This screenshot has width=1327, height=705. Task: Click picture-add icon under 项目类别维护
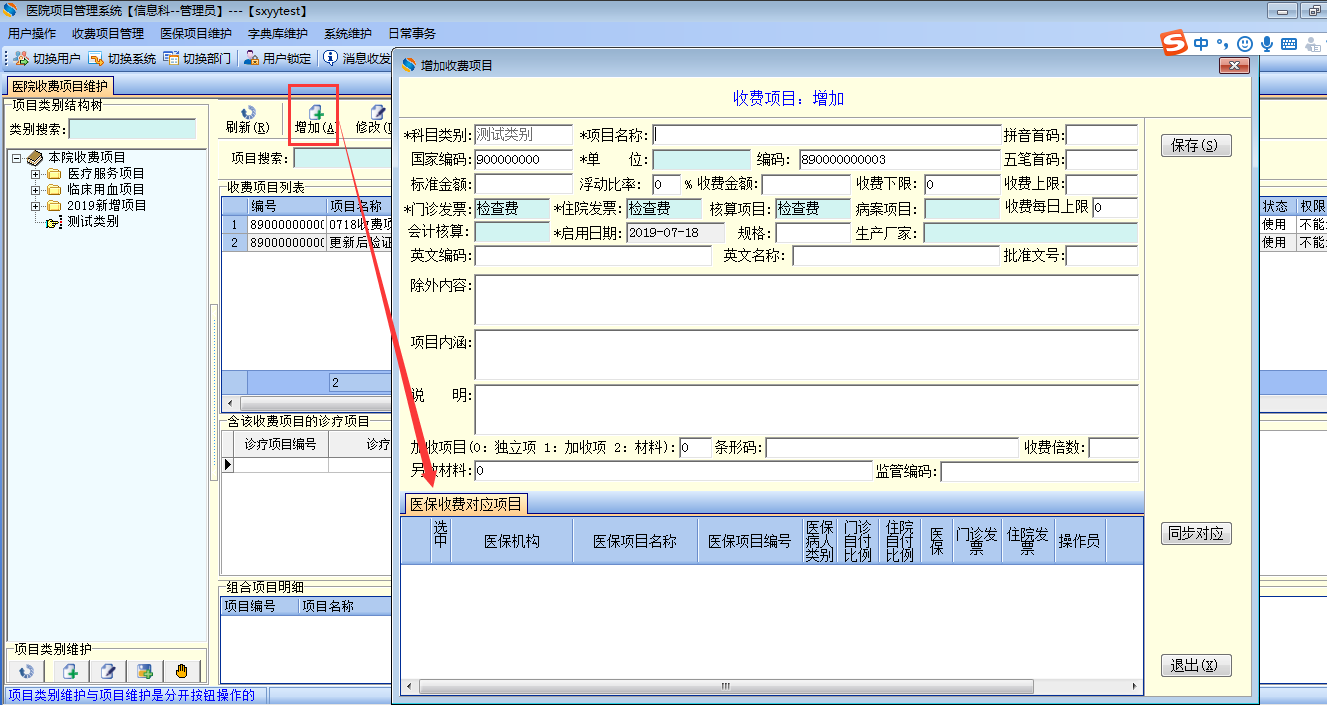coord(145,671)
